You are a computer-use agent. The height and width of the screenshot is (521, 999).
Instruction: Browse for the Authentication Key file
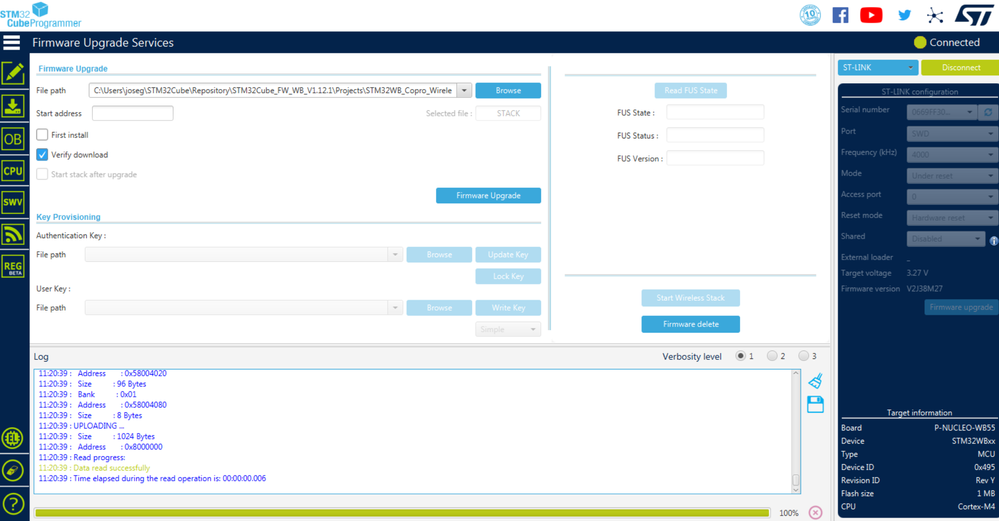click(x=439, y=255)
